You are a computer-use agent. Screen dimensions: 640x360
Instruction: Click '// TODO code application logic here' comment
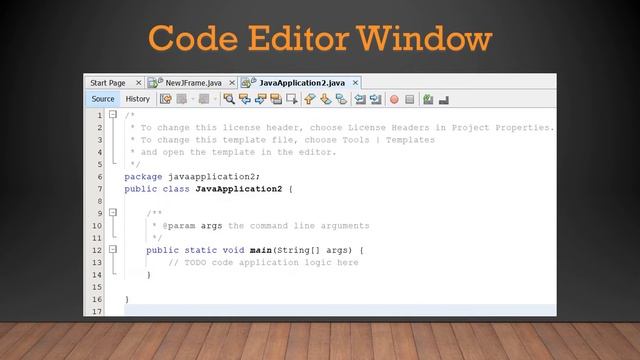point(263,262)
